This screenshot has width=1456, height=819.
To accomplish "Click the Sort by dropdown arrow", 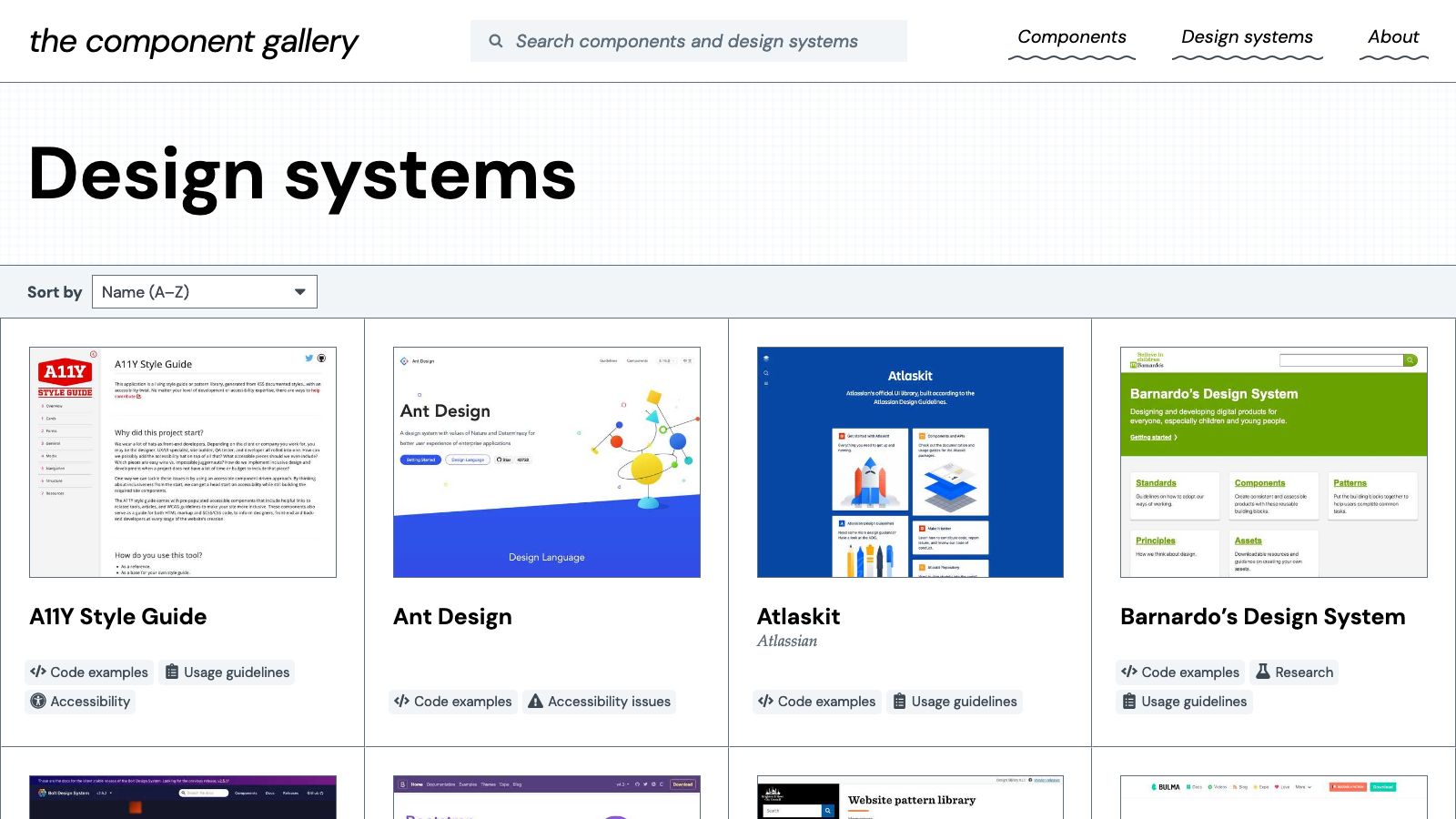I will (x=299, y=292).
